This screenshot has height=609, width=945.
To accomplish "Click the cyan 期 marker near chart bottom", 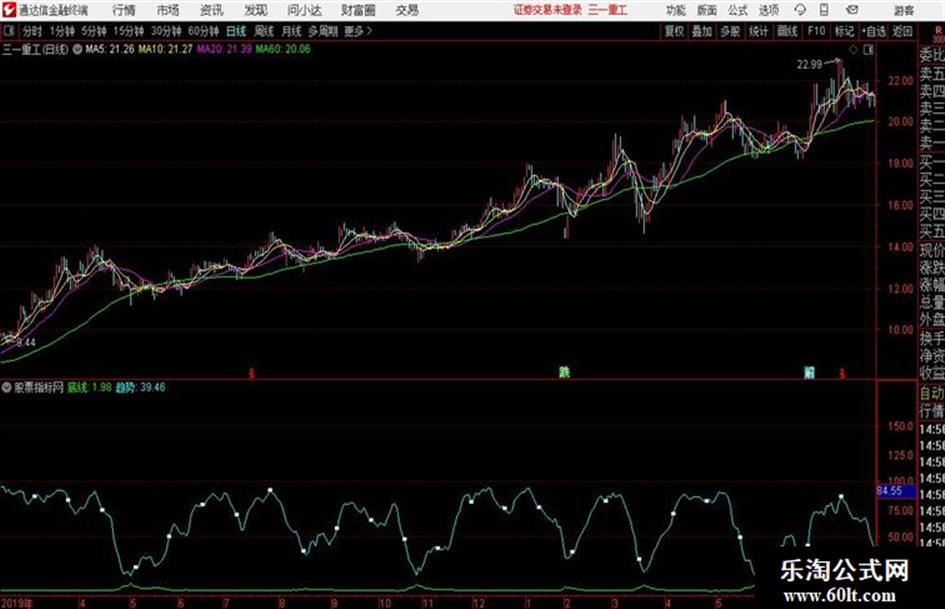I will [809, 373].
